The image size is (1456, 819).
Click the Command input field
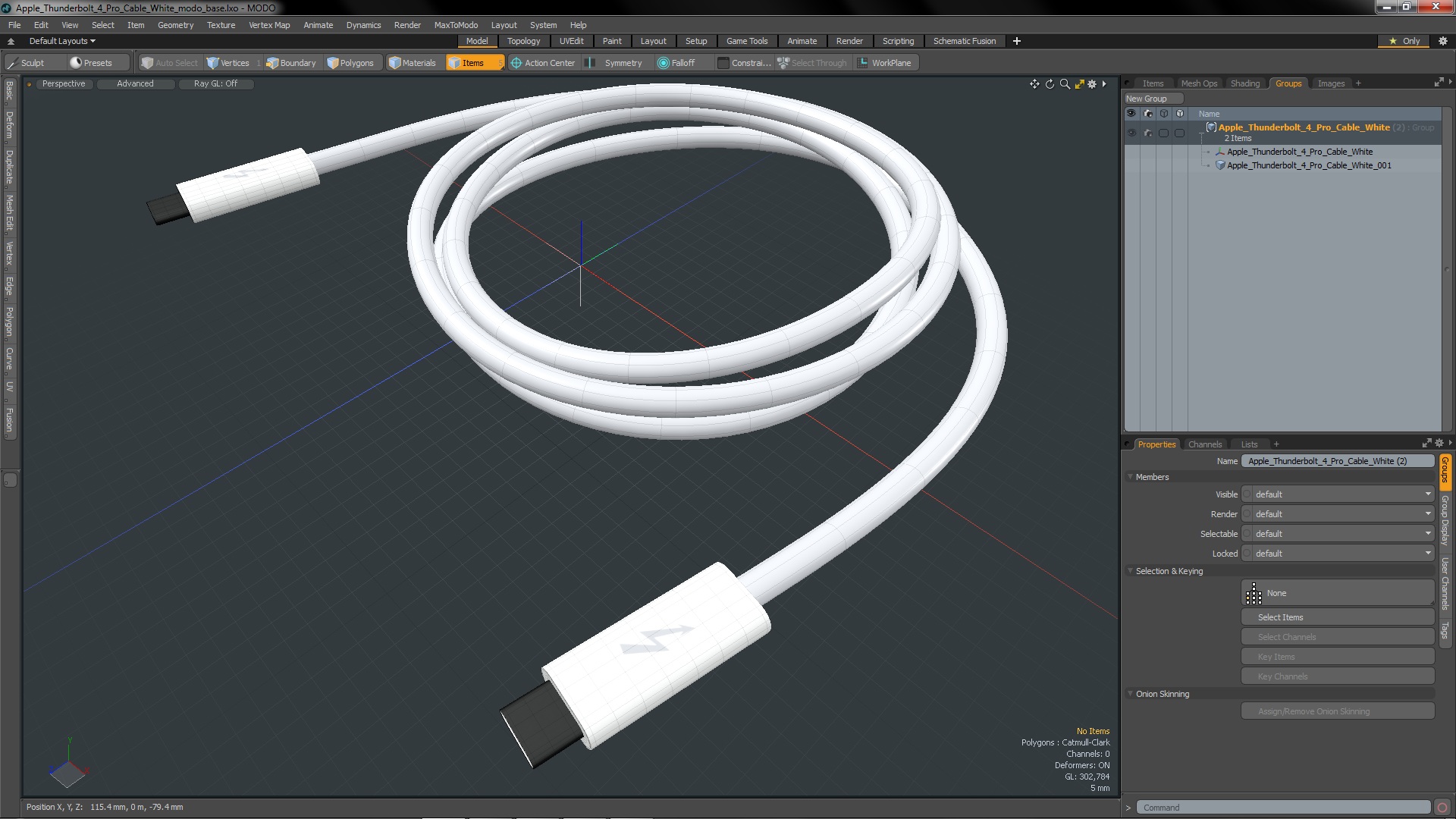click(x=1282, y=808)
